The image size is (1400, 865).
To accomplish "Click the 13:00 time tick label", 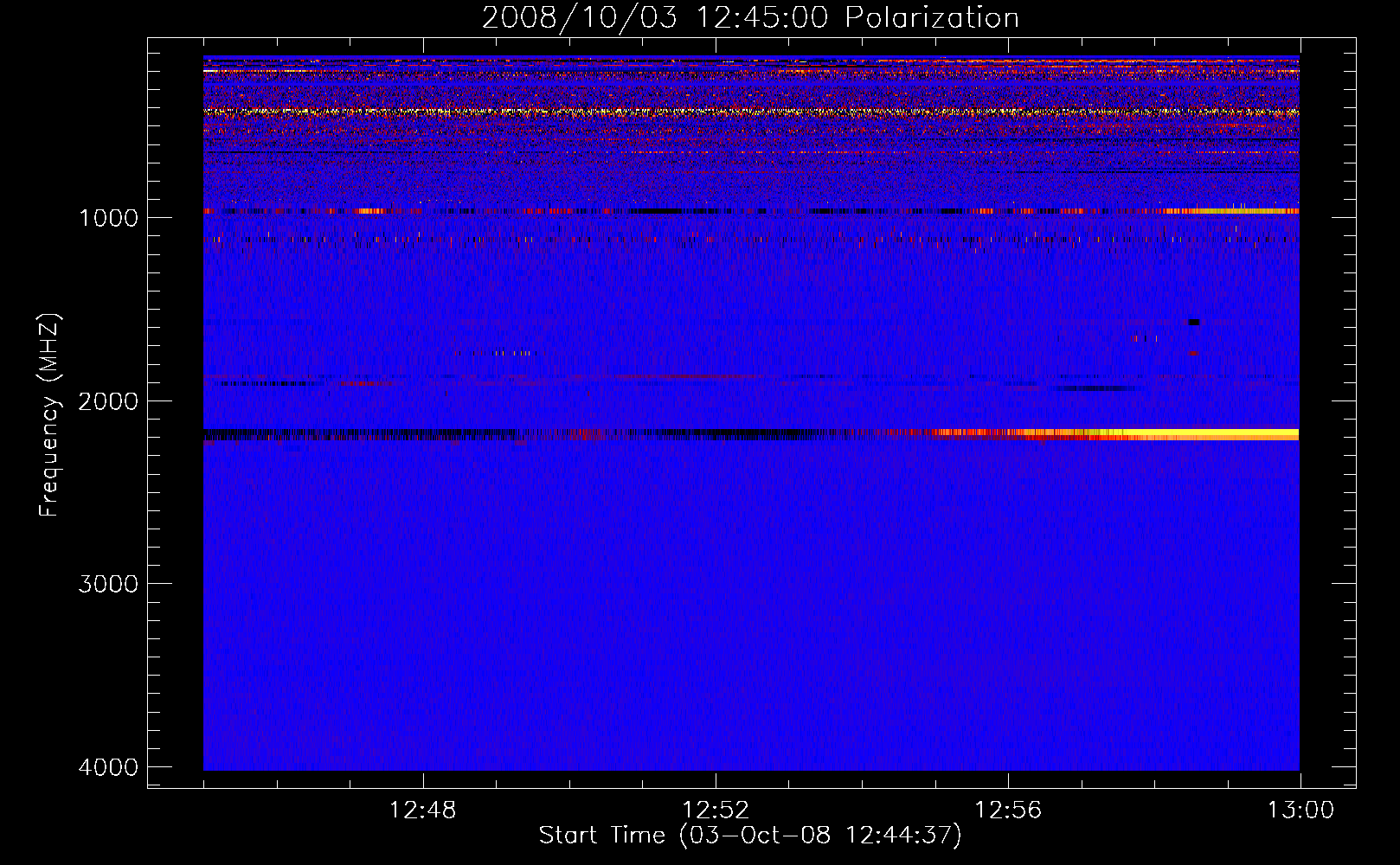I will pos(1300,811).
